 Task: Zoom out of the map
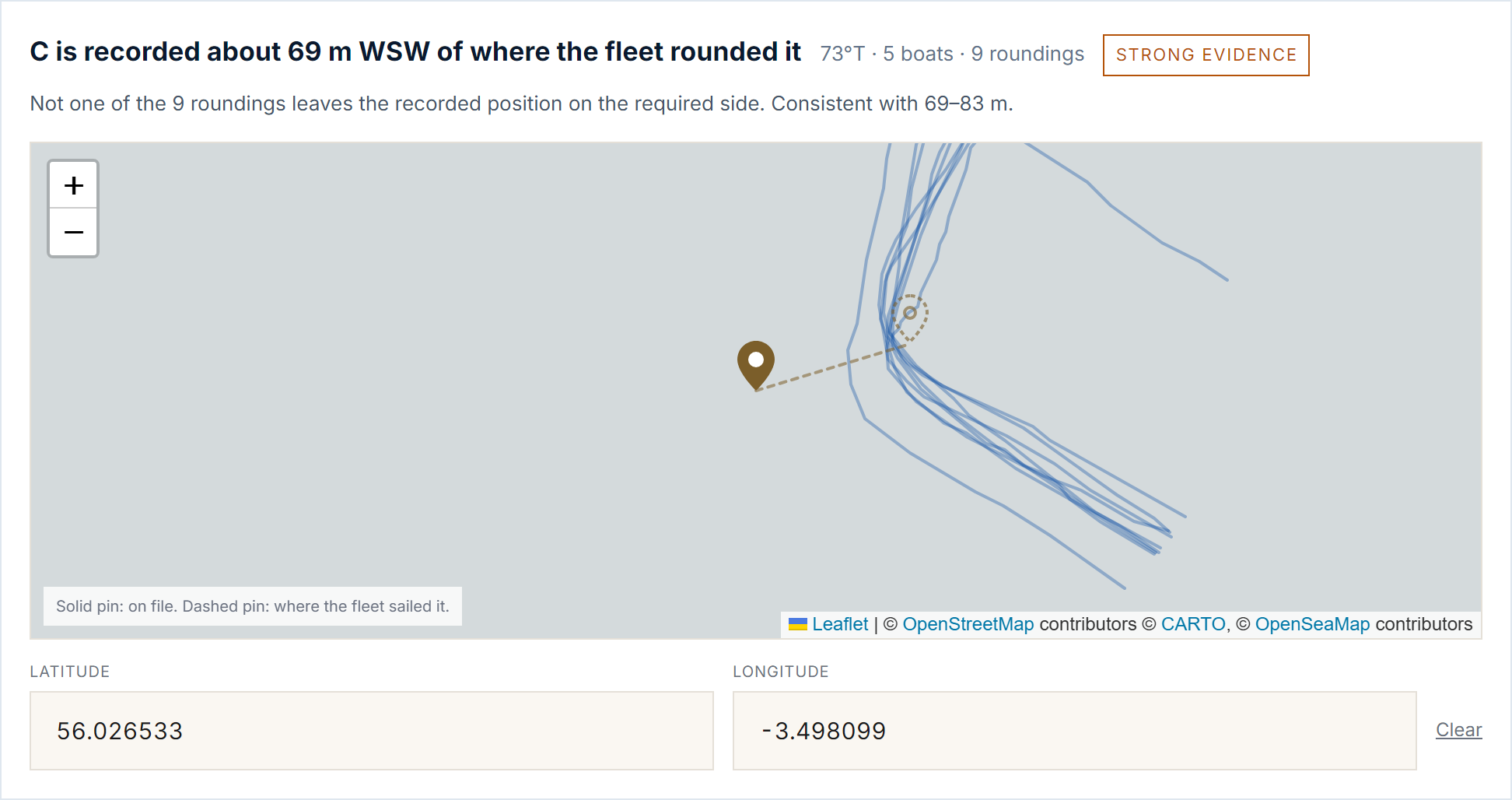73,232
